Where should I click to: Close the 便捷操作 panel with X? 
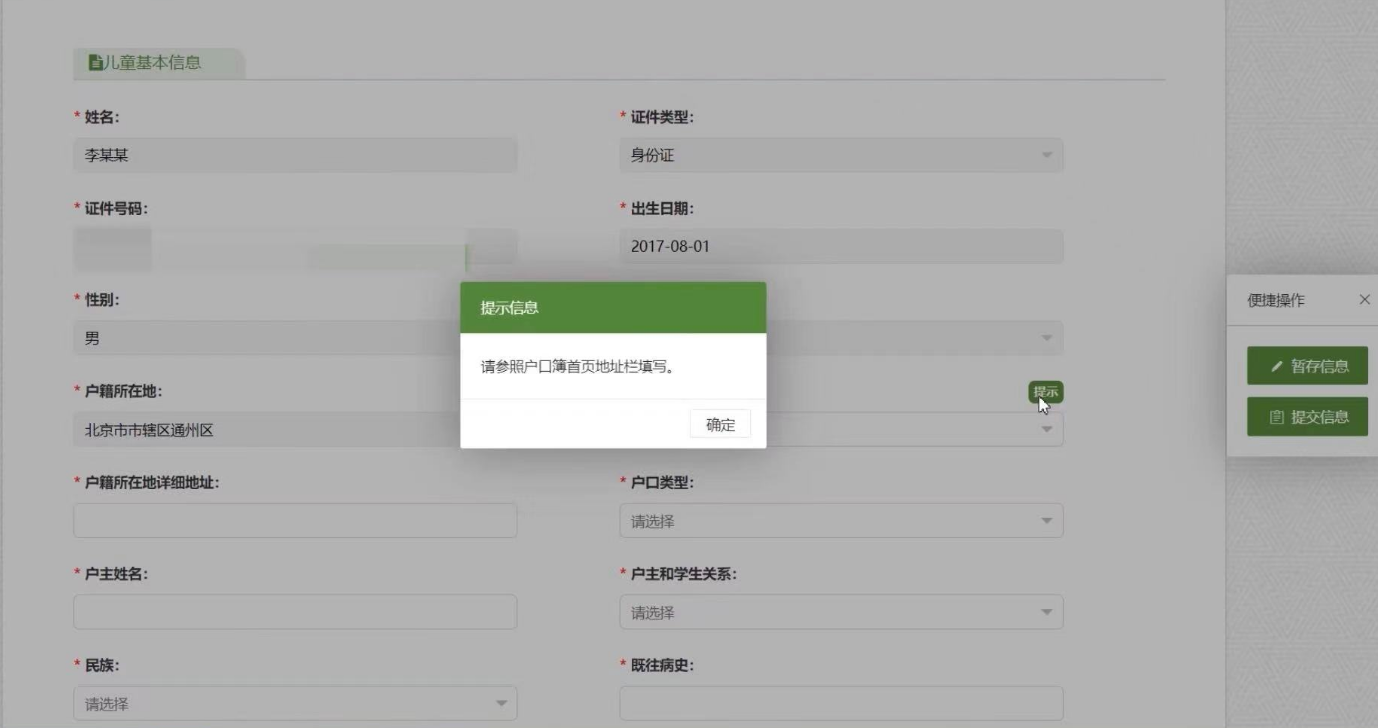click(x=1365, y=300)
